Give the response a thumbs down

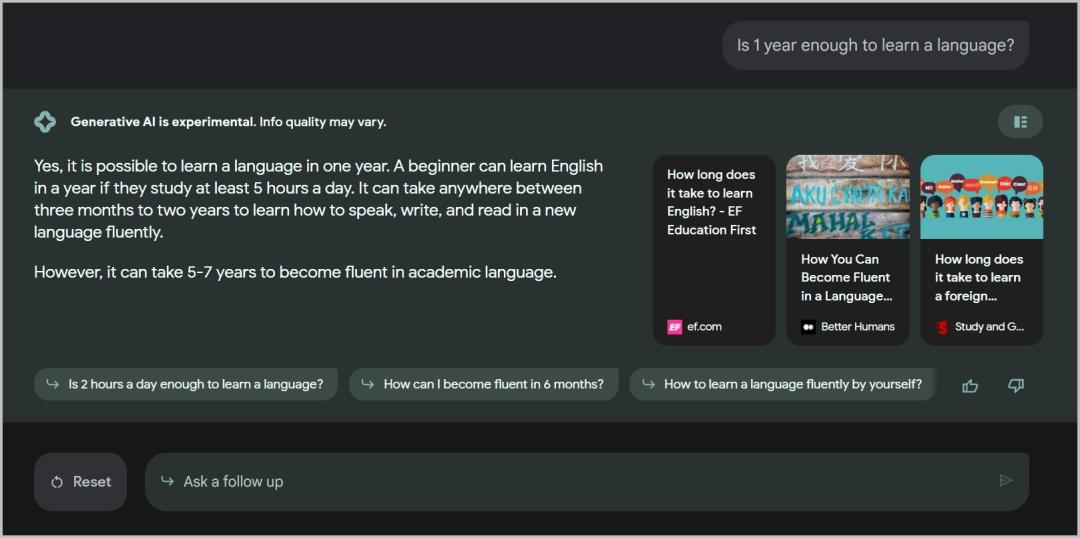coord(1016,385)
